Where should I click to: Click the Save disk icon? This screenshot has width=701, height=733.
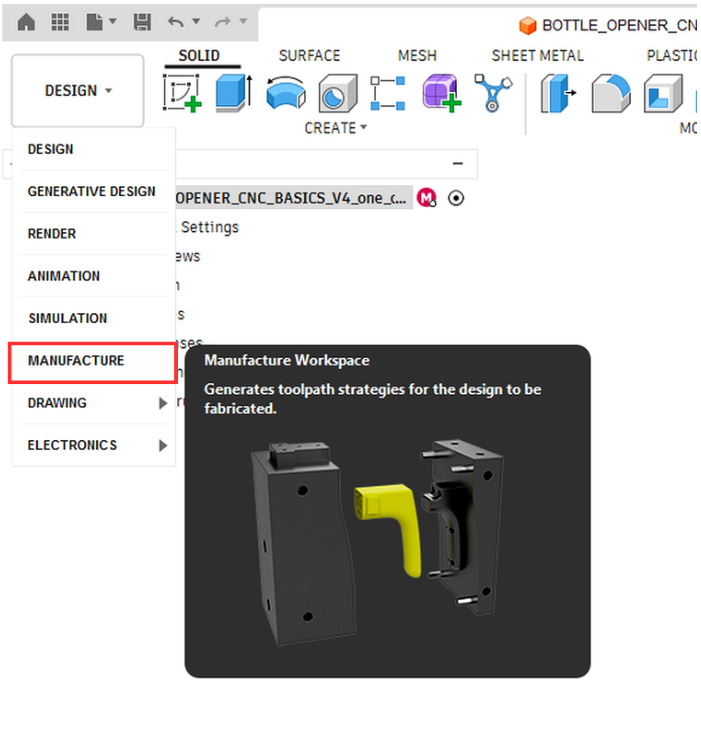point(142,22)
